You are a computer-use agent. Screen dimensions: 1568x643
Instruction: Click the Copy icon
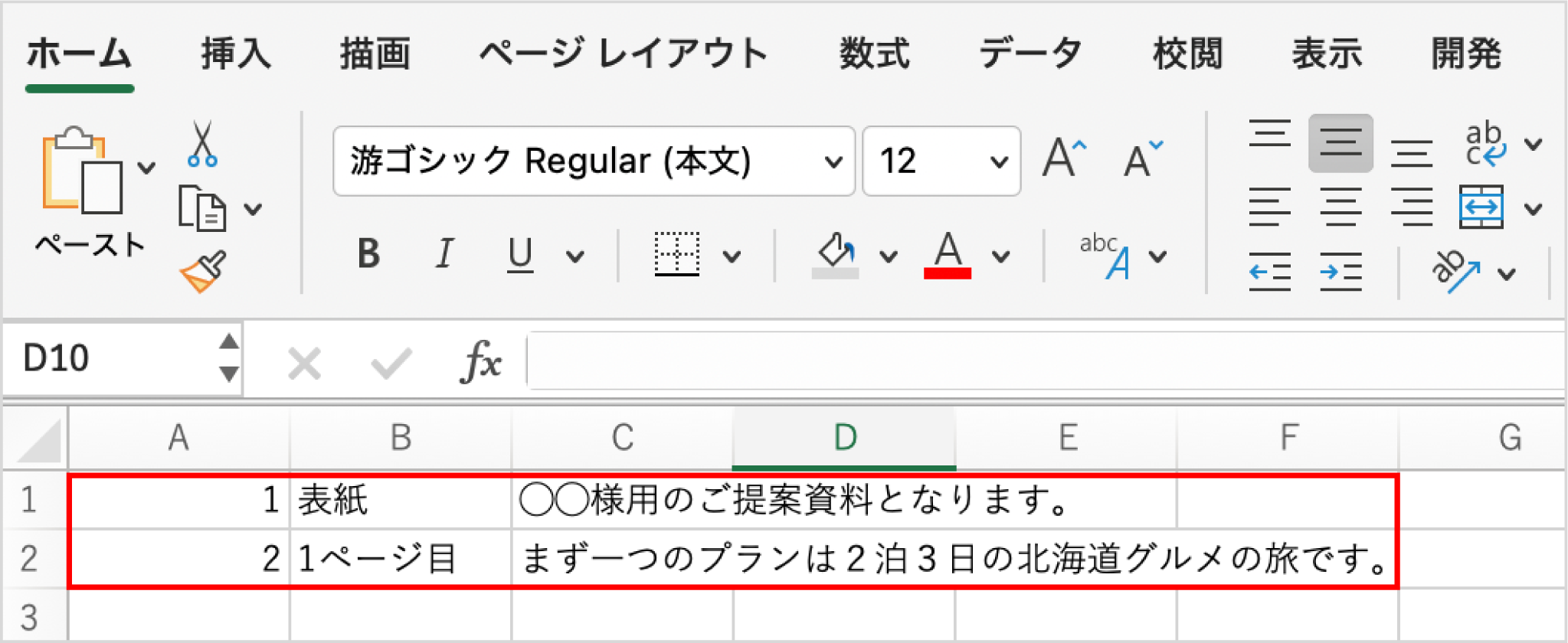pyautogui.click(x=202, y=208)
